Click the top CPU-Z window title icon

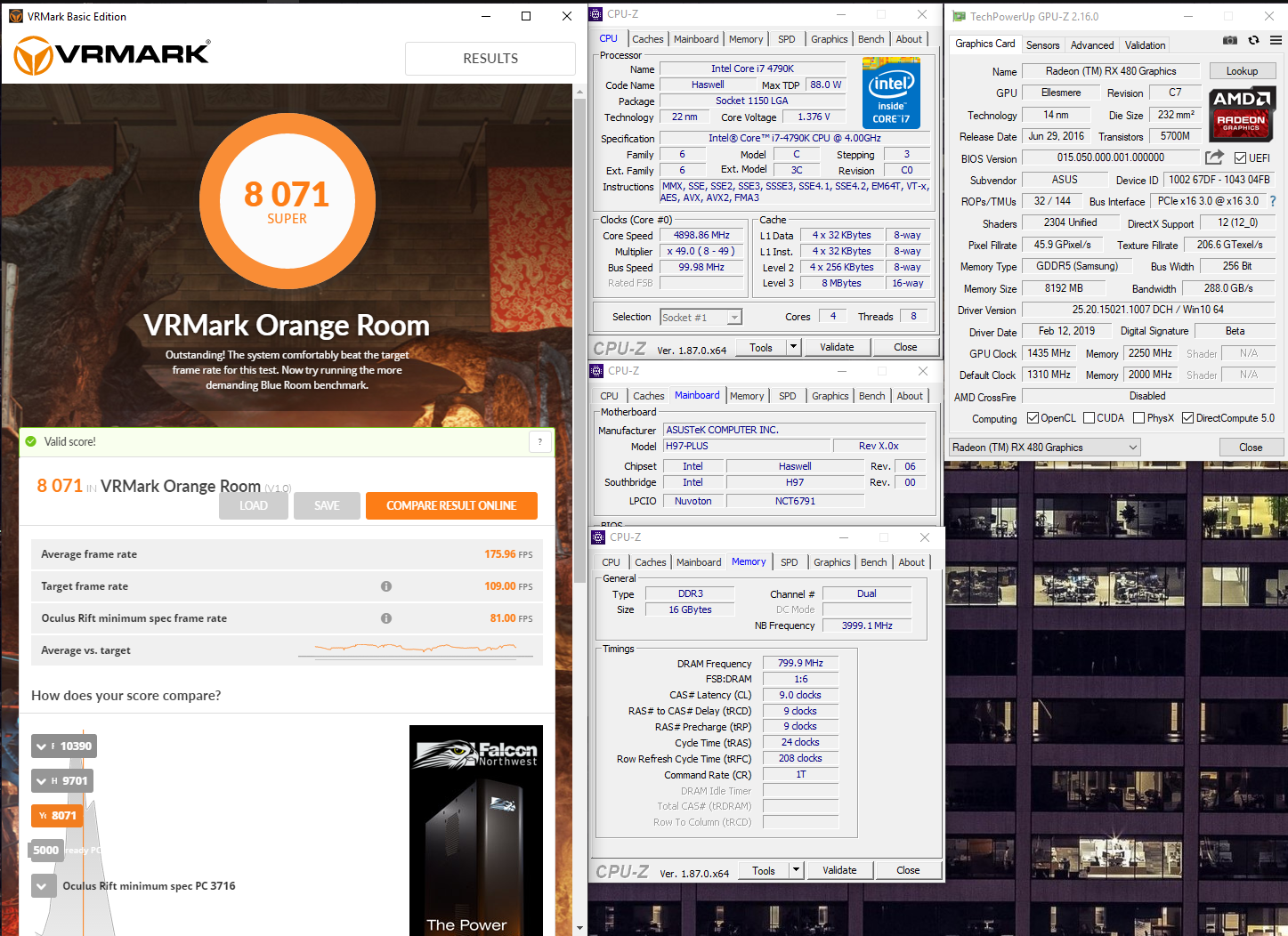coord(596,14)
